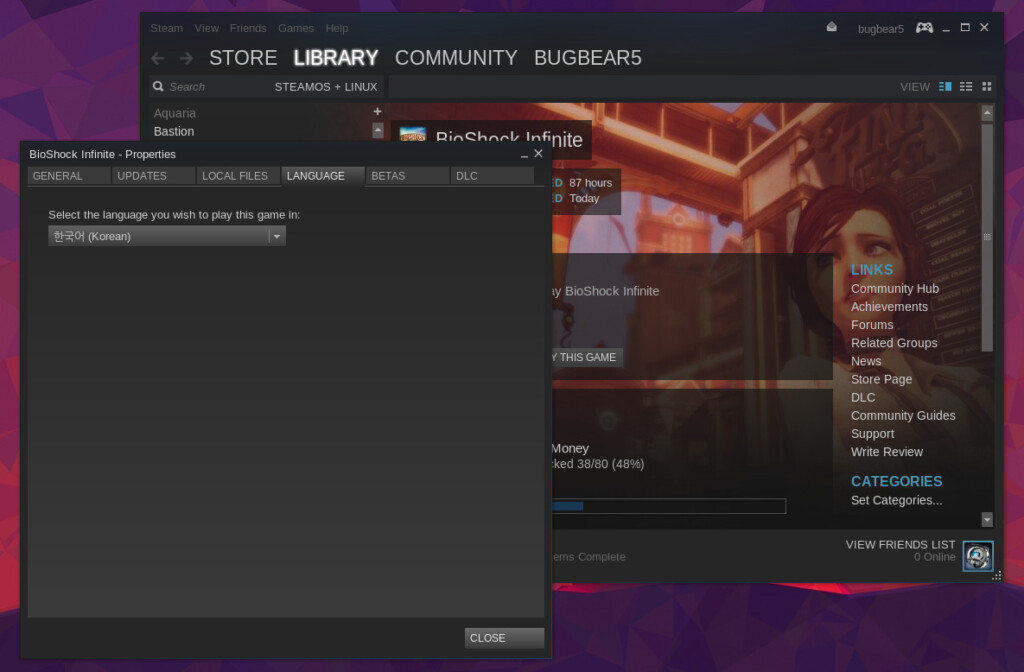Select Bastion in the game list
This screenshot has height=672, width=1024.
(x=174, y=131)
